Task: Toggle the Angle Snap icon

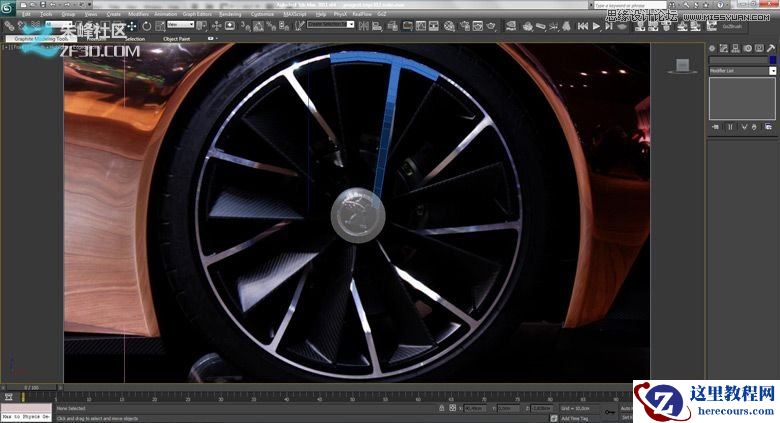Action: pyautogui.click(x=258, y=26)
